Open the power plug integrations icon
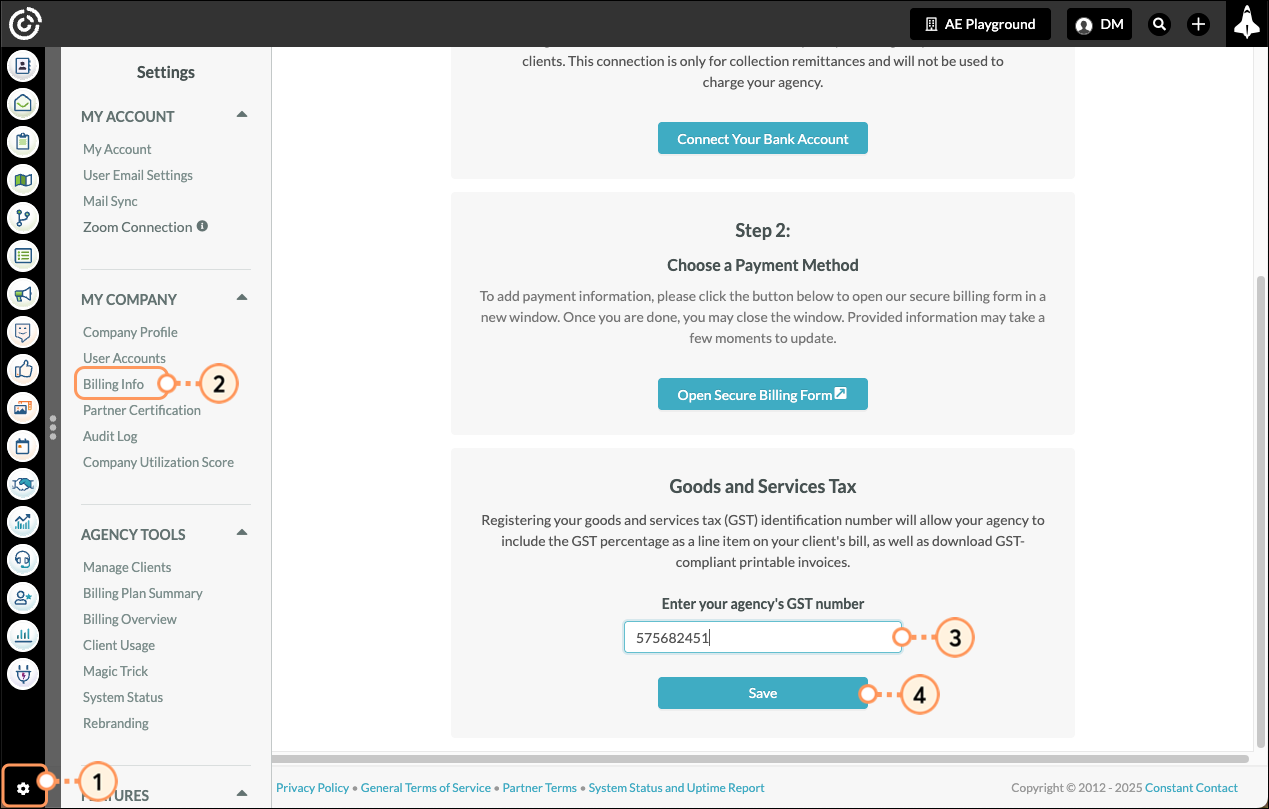Image resolution: width=1269 pixels, height=809 pixels. pyautogui.click(x=23, y=673)
